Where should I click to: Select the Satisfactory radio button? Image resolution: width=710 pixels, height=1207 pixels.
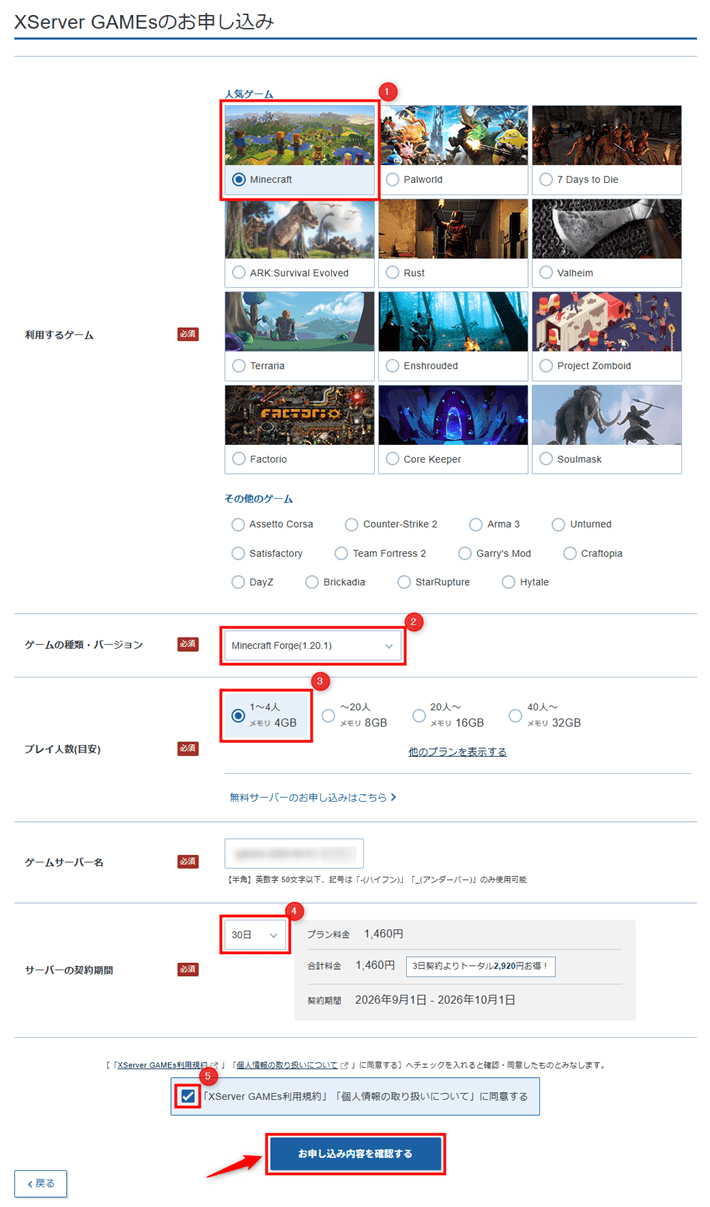[x=238, y=553]
